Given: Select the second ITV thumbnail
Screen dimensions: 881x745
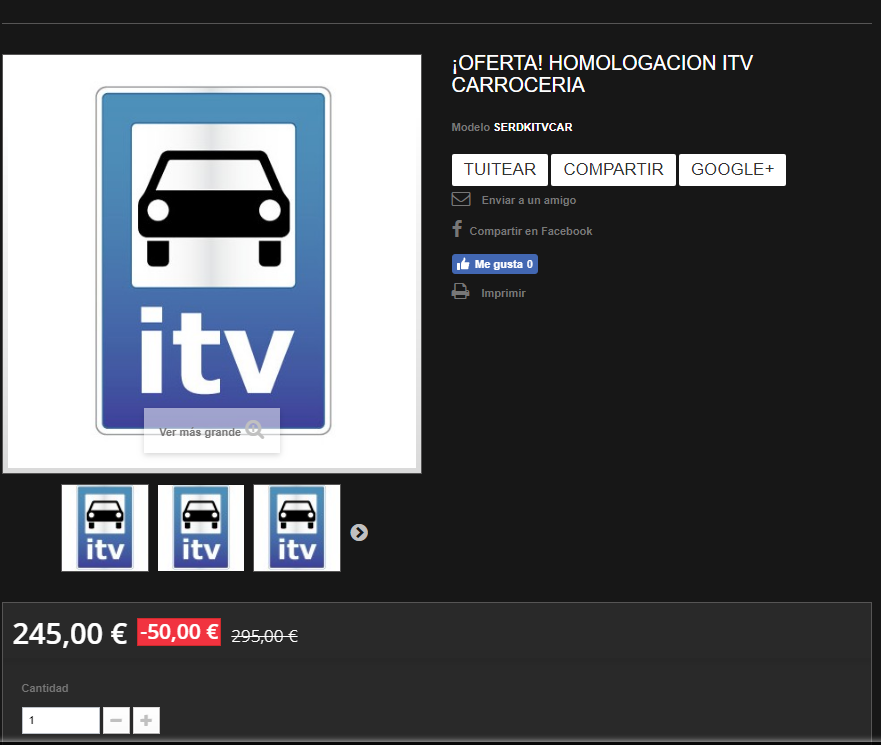Looking at the screenshot, I should (201, 528).
